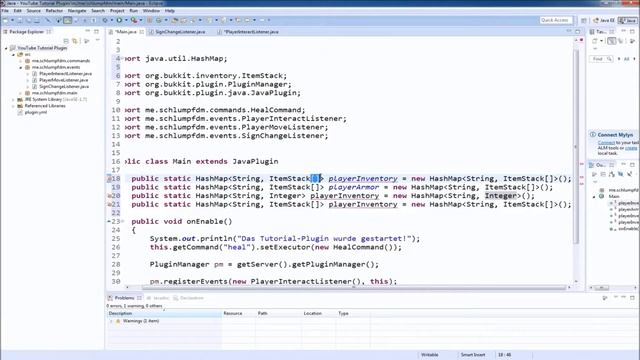Open the File menu
Screen dimensions: 640x360
(x=5, y=11)
